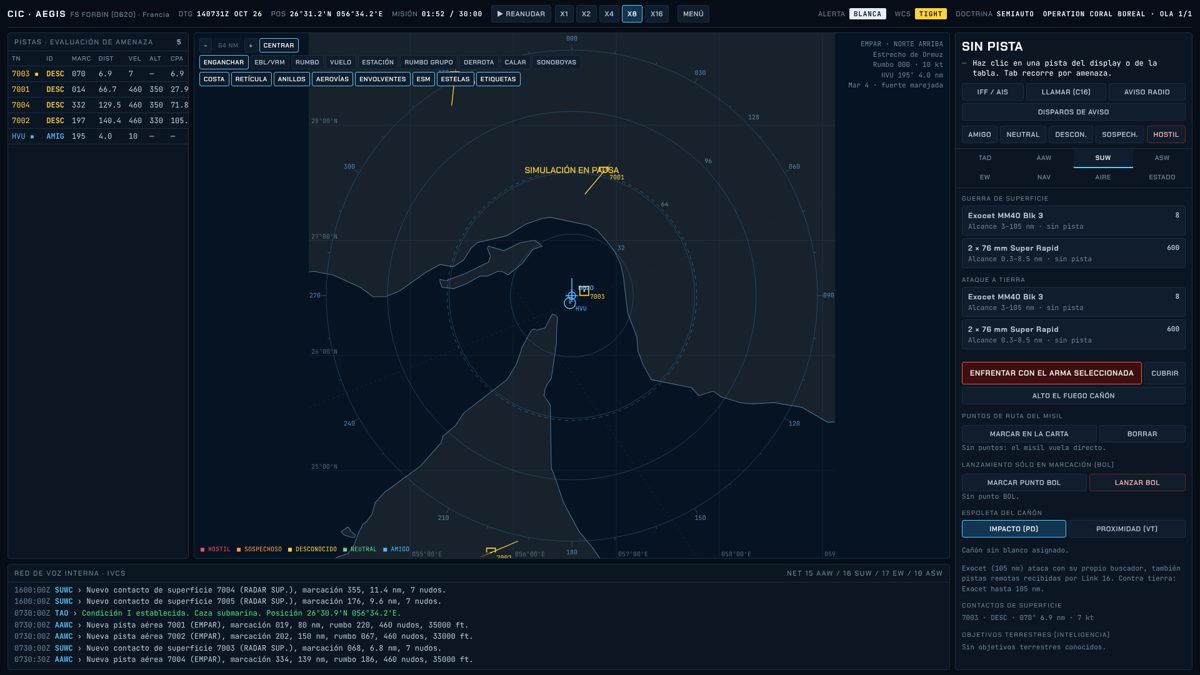Select the ESTACIÓN station tool
The height and width of the screenshot is (675, 1200).
(378, 62)
